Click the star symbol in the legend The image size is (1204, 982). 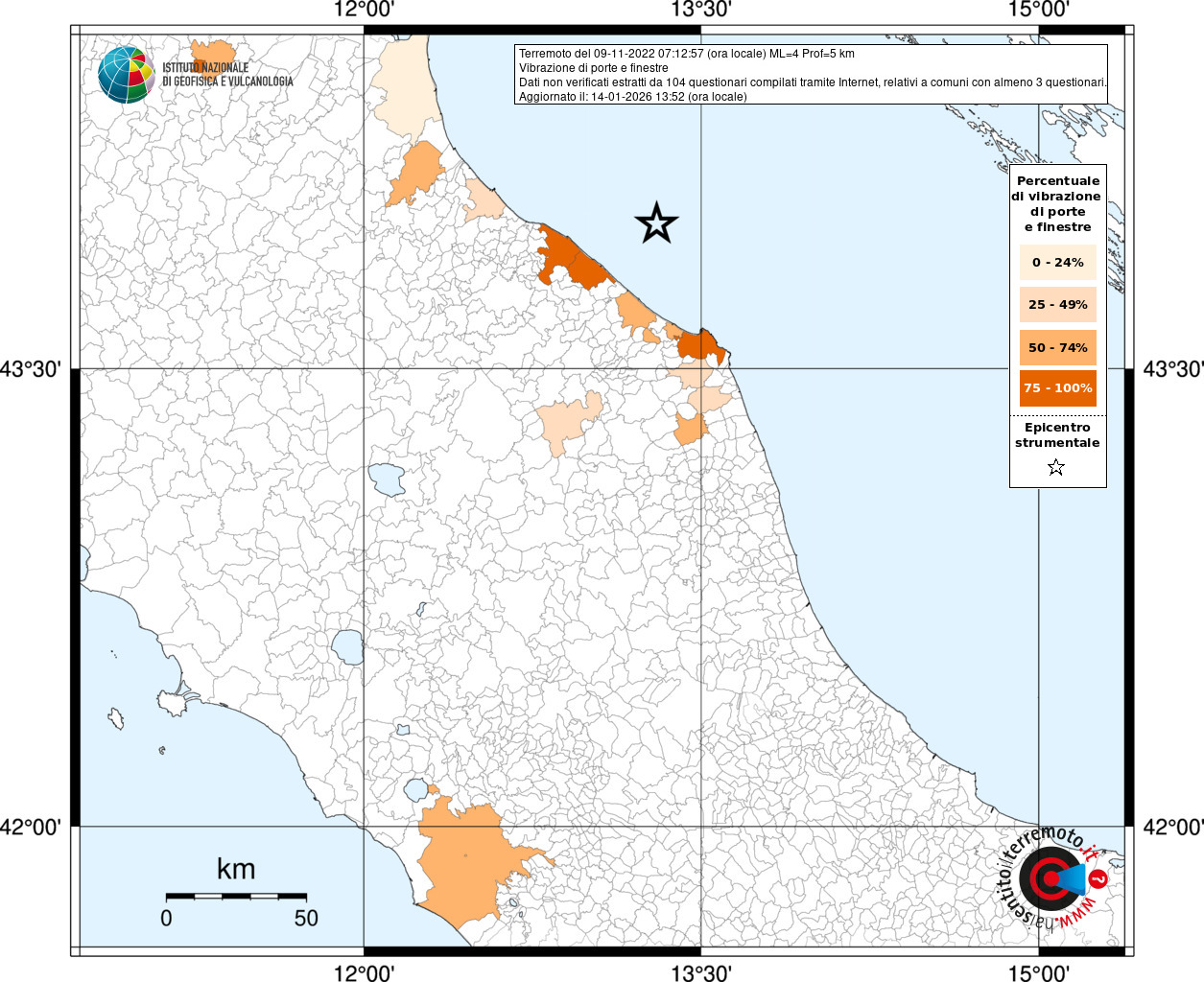coord(1056,467)
